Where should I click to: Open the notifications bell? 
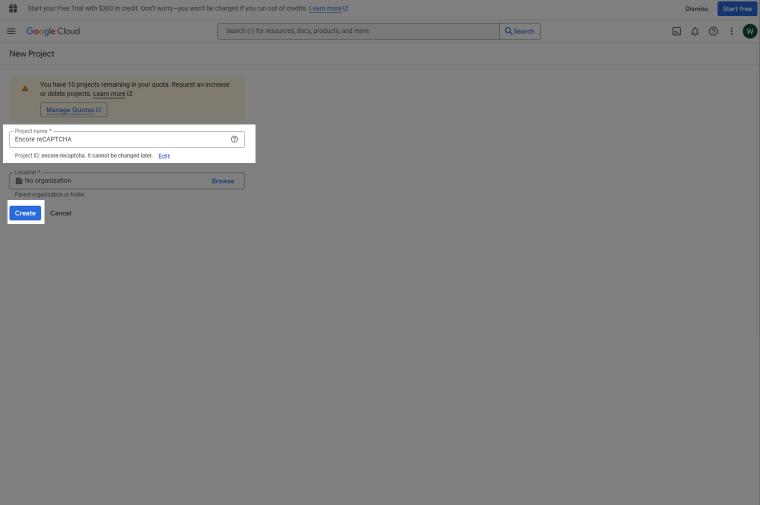pos(695,31)
